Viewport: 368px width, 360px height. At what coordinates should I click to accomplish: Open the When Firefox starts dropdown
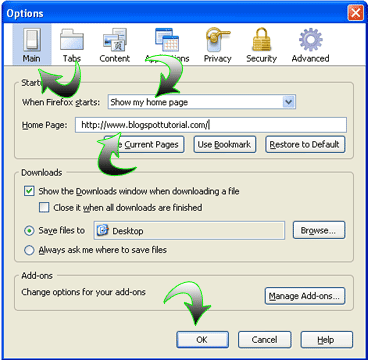click(202, 102)
